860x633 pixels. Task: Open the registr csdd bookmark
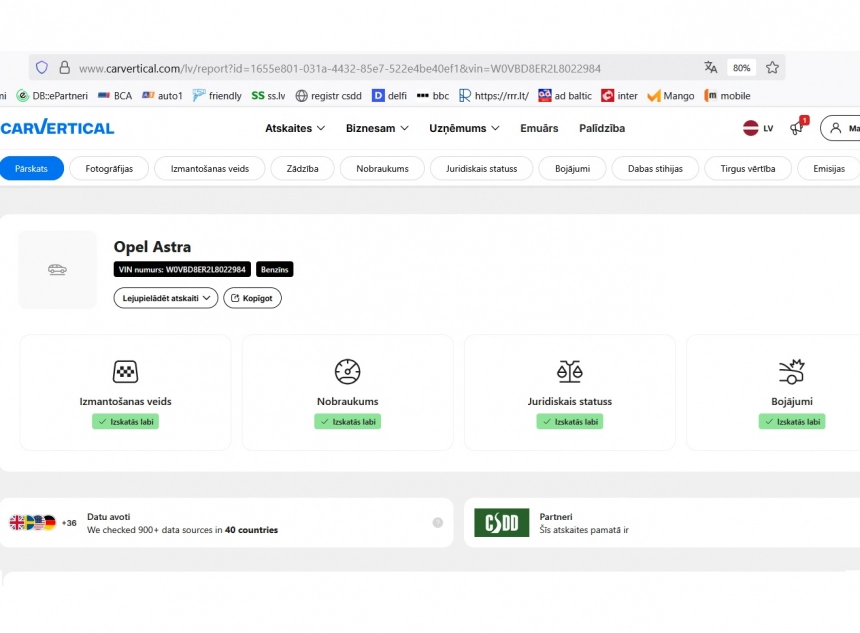[x=329, y=96]
